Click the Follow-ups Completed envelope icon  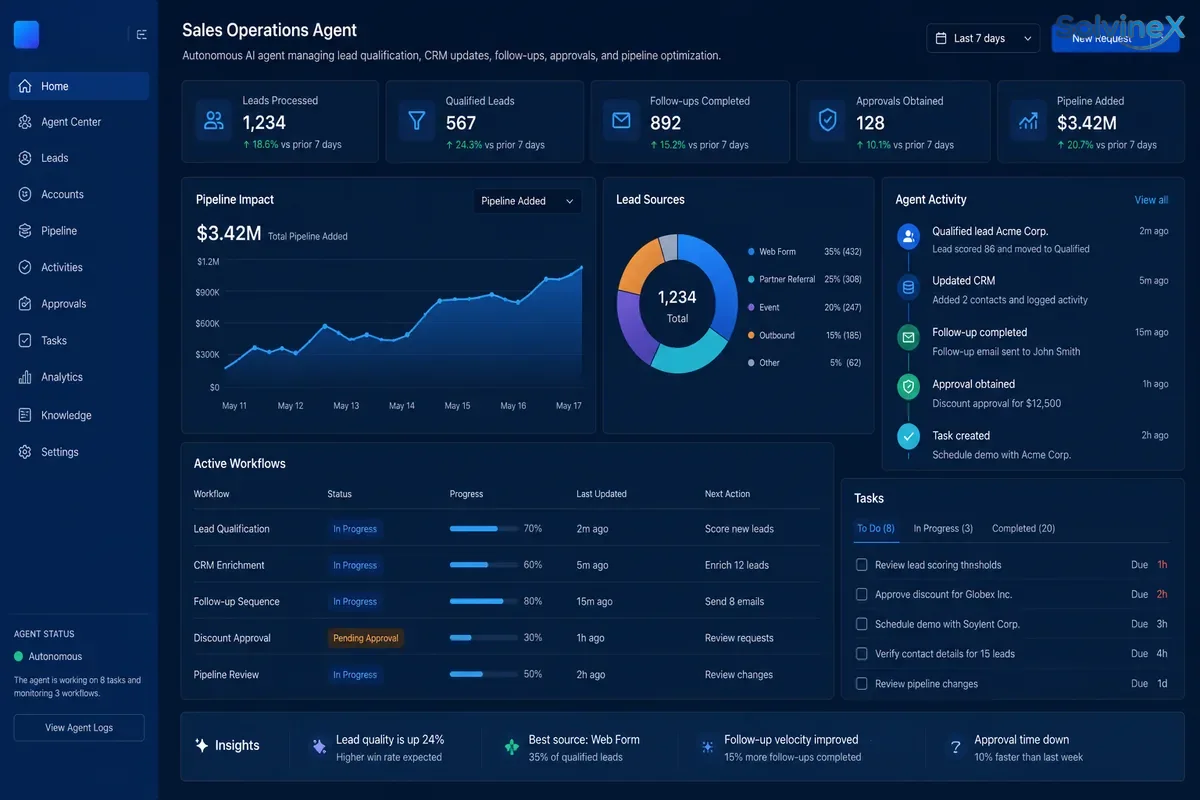click(621, 121)
